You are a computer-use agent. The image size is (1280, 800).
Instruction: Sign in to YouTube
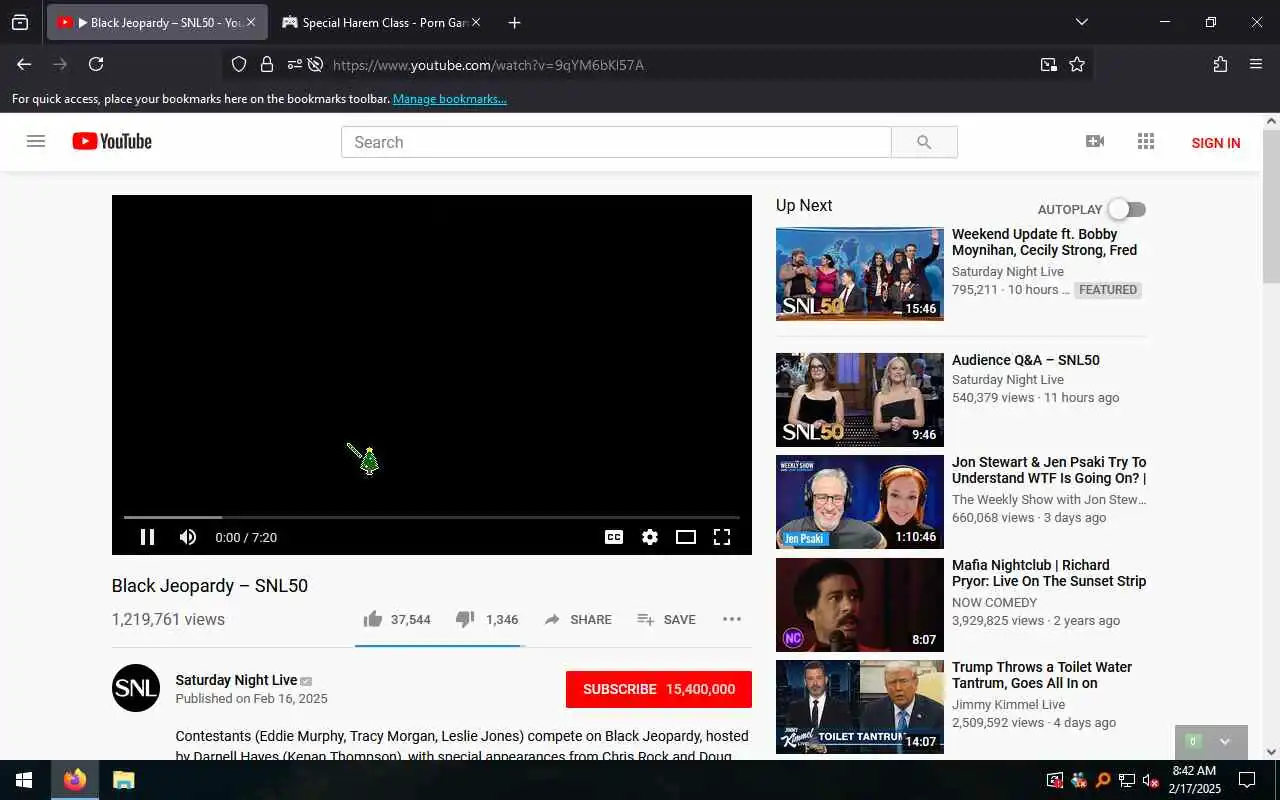click(x=1216, y=143)
